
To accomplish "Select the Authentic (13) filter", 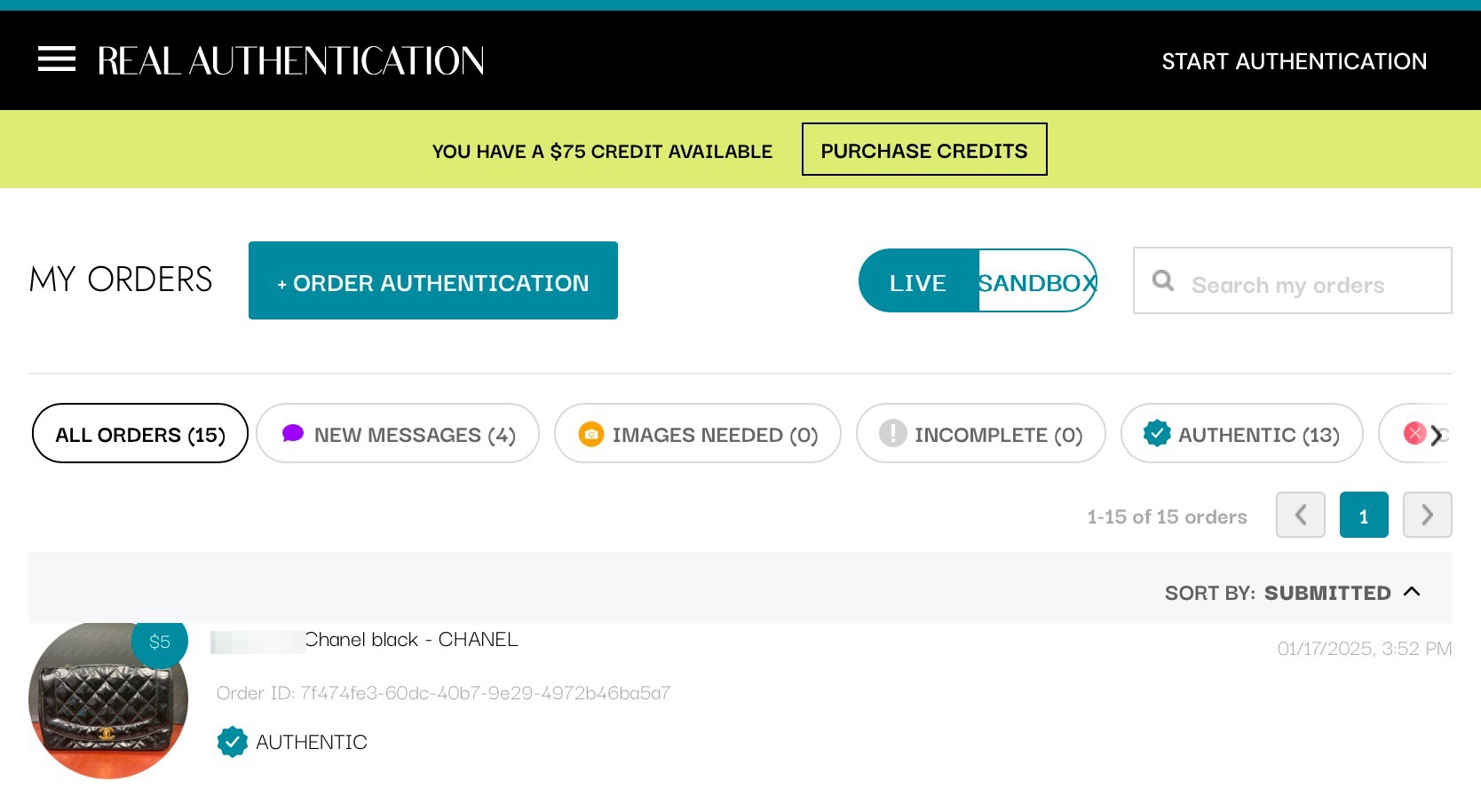I will pos(1242,433).
